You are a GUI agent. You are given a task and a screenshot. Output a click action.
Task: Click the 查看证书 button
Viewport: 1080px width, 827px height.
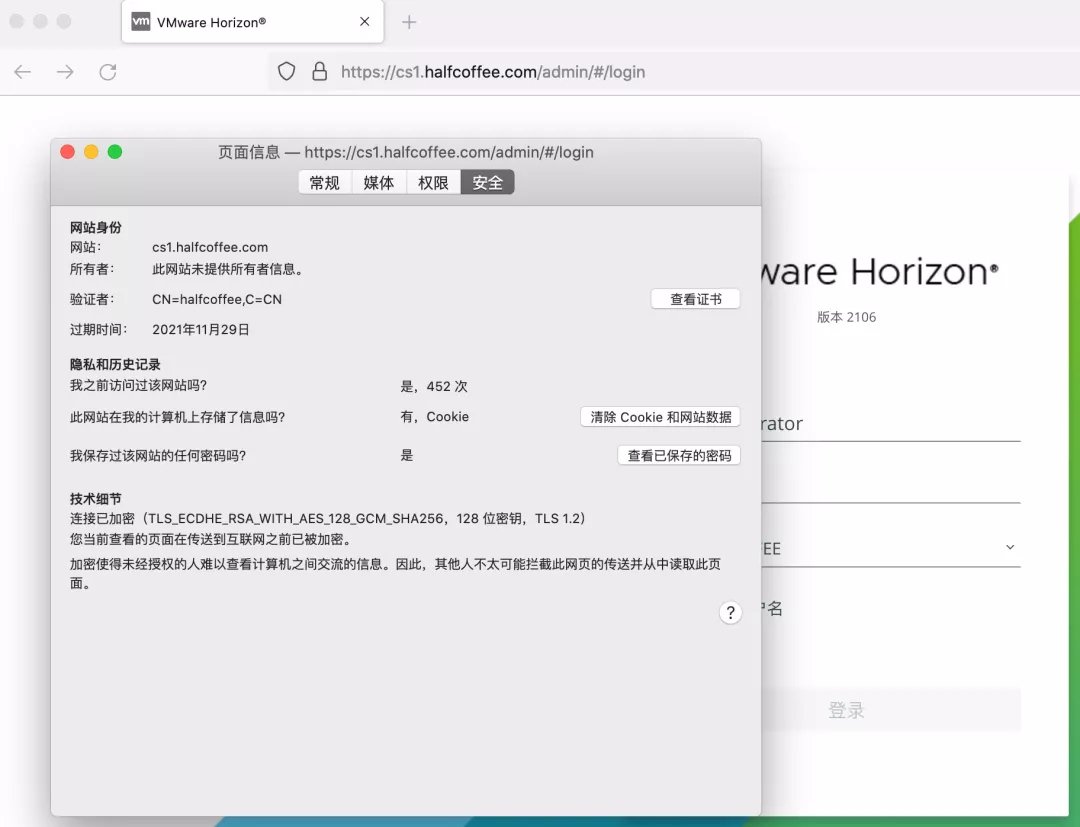696,299
